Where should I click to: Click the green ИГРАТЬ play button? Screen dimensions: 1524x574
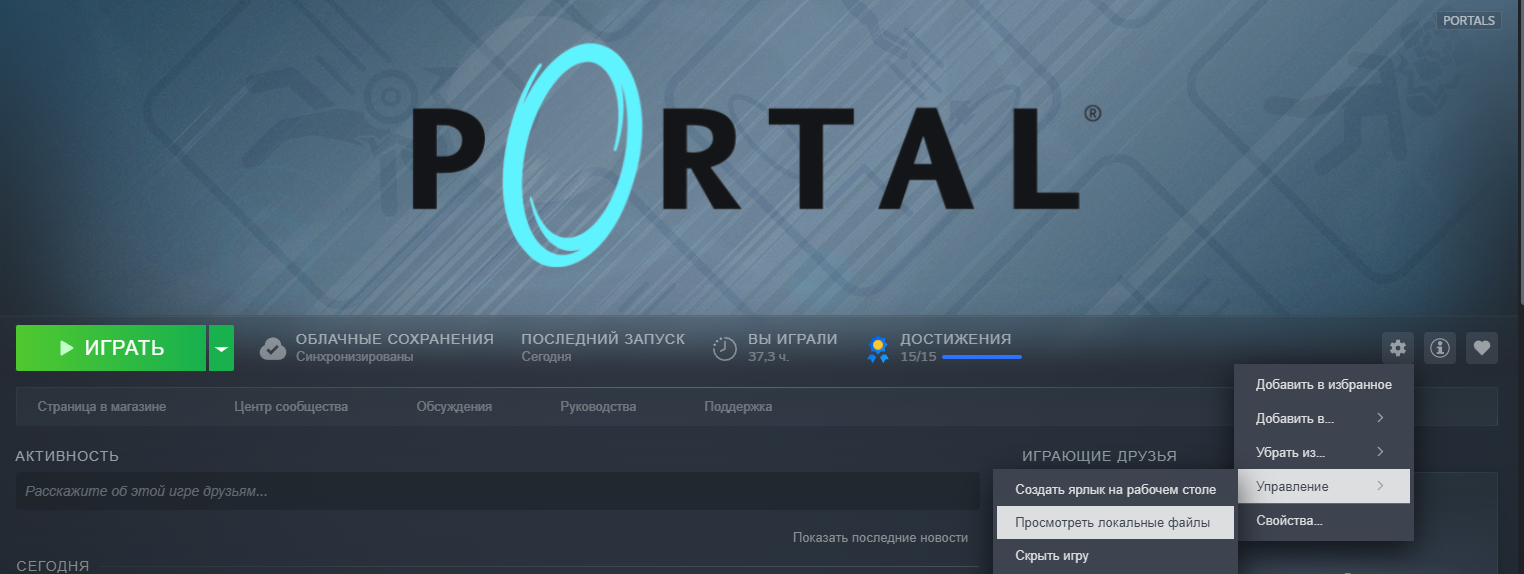[x=110, y=348]
